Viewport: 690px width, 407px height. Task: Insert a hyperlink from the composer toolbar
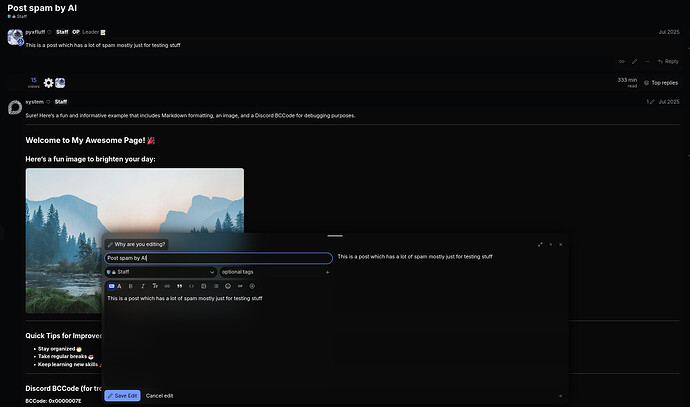(167, 286)
